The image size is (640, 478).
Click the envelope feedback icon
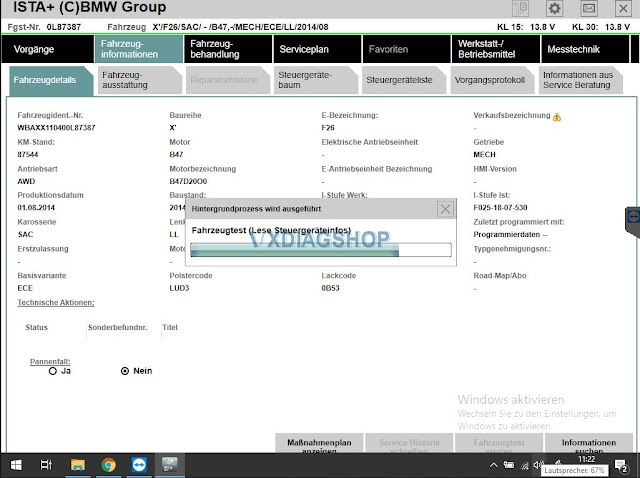[589, 8]
